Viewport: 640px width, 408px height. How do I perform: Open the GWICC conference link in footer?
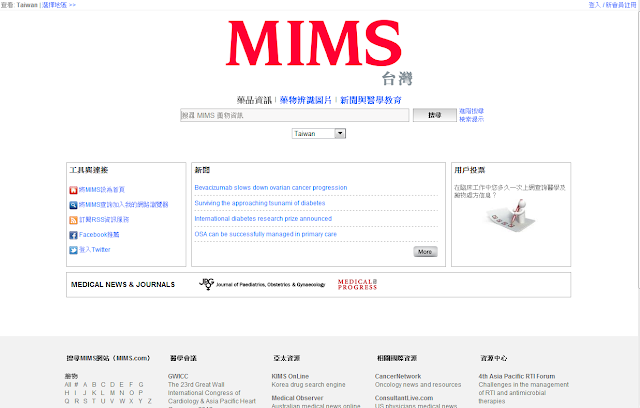pos(178,376)
